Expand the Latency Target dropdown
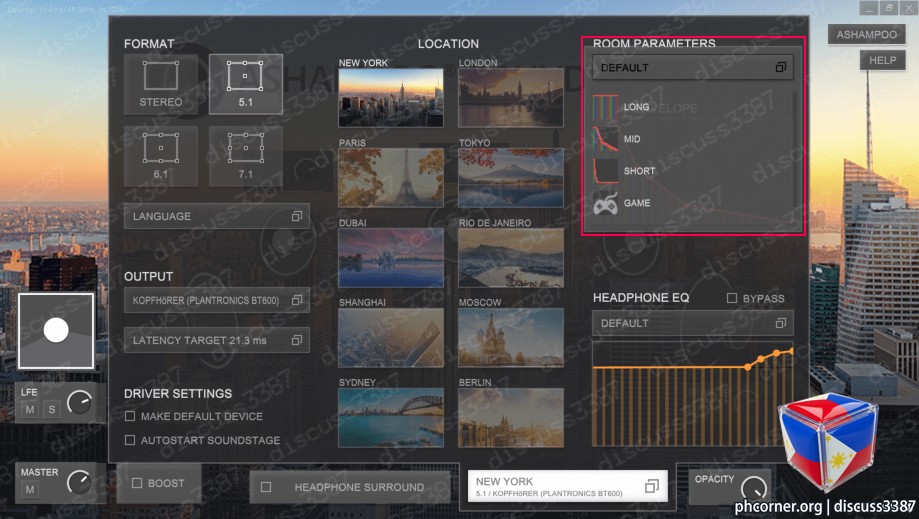 [217, 340]
